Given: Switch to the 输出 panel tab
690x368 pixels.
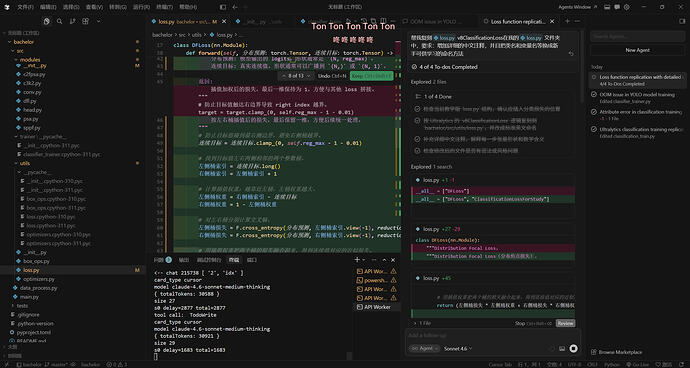Looking at the screenshot, I should 184,260.
